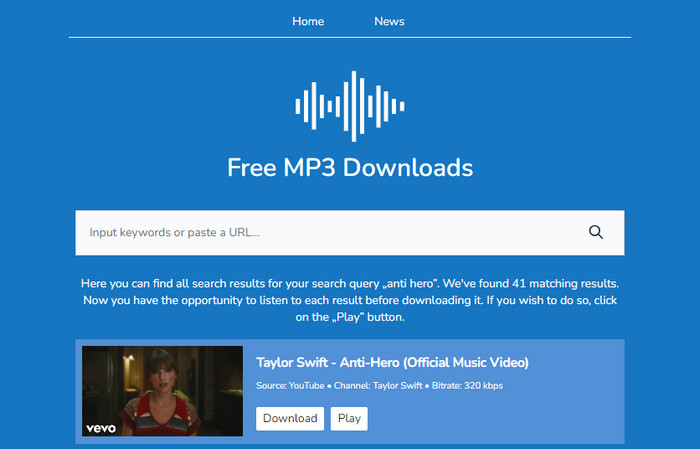Screen dimensions: 700x449
Task: Open the Home navigation link
Action: tap(308, 21)
